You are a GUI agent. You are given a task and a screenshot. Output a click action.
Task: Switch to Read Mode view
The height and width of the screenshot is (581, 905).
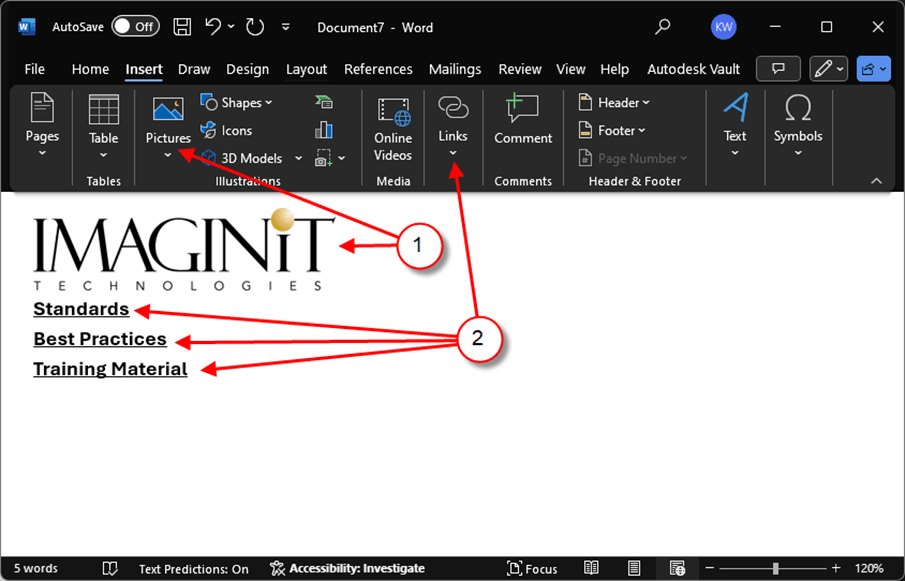[x=591, y=568]
